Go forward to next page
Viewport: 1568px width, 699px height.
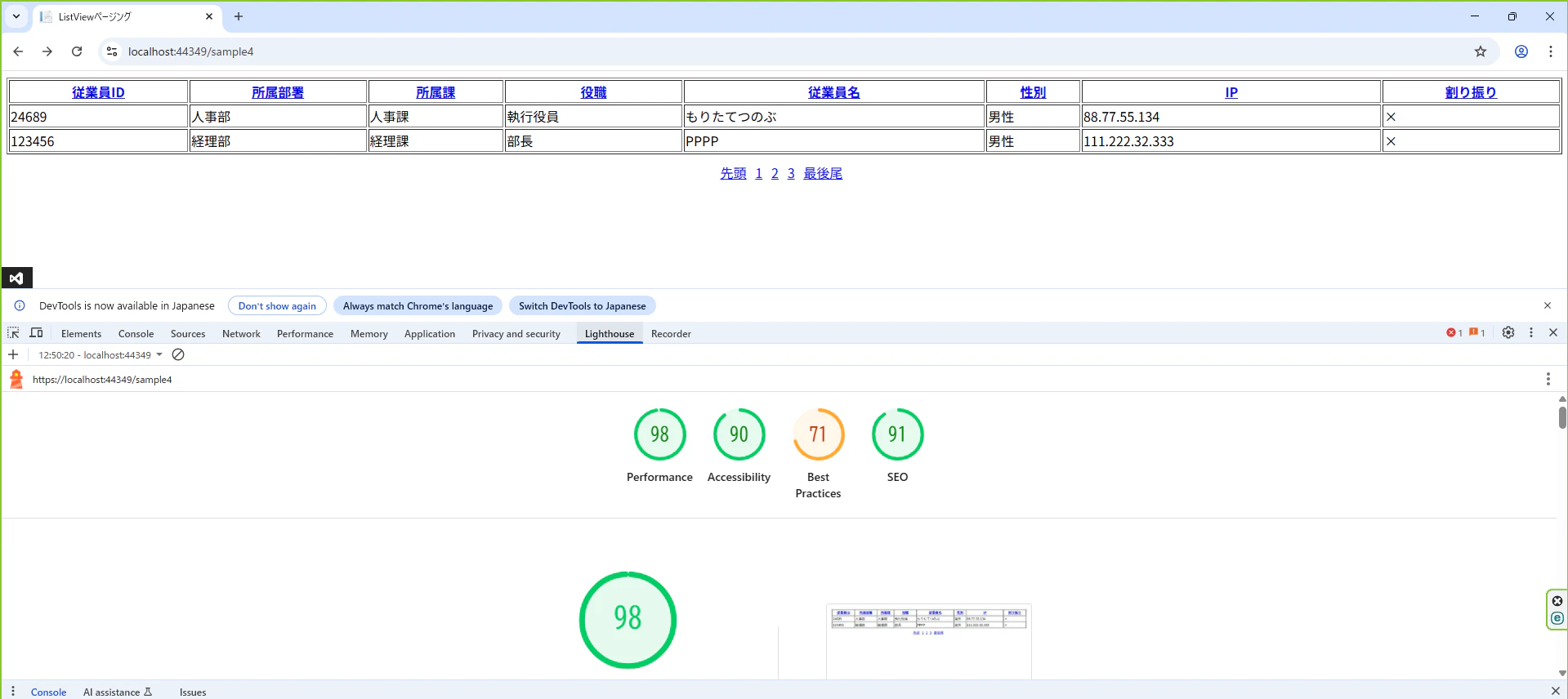point(47,51)
